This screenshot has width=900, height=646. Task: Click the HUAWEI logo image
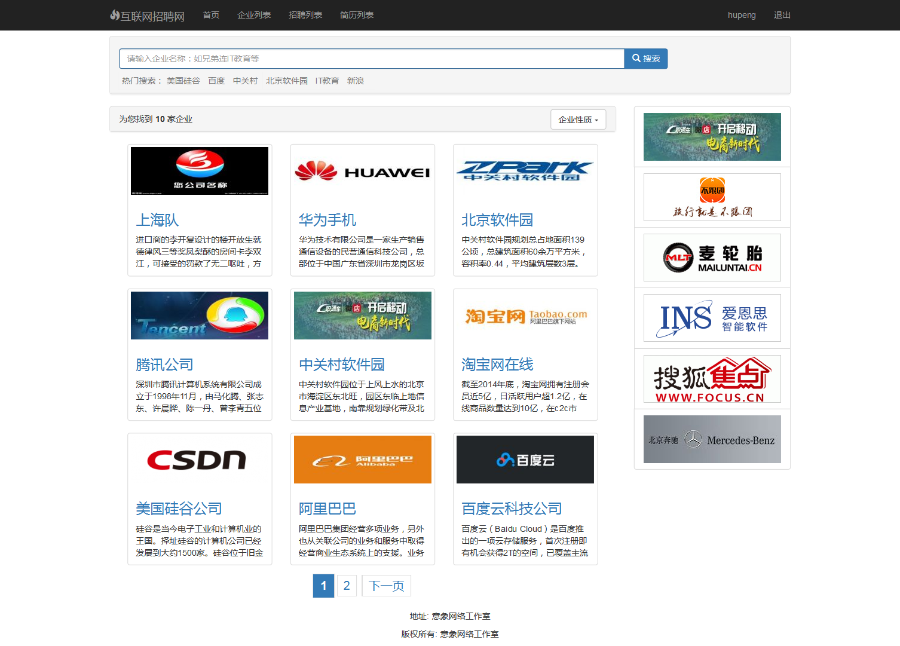pos(362,173)
